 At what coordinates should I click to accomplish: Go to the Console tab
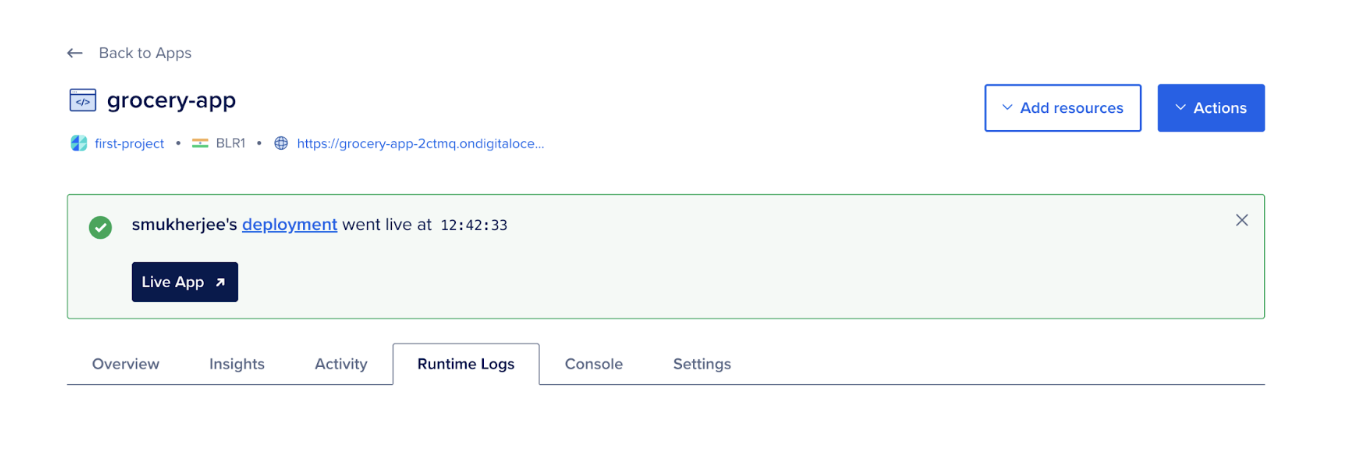[594, 364]
